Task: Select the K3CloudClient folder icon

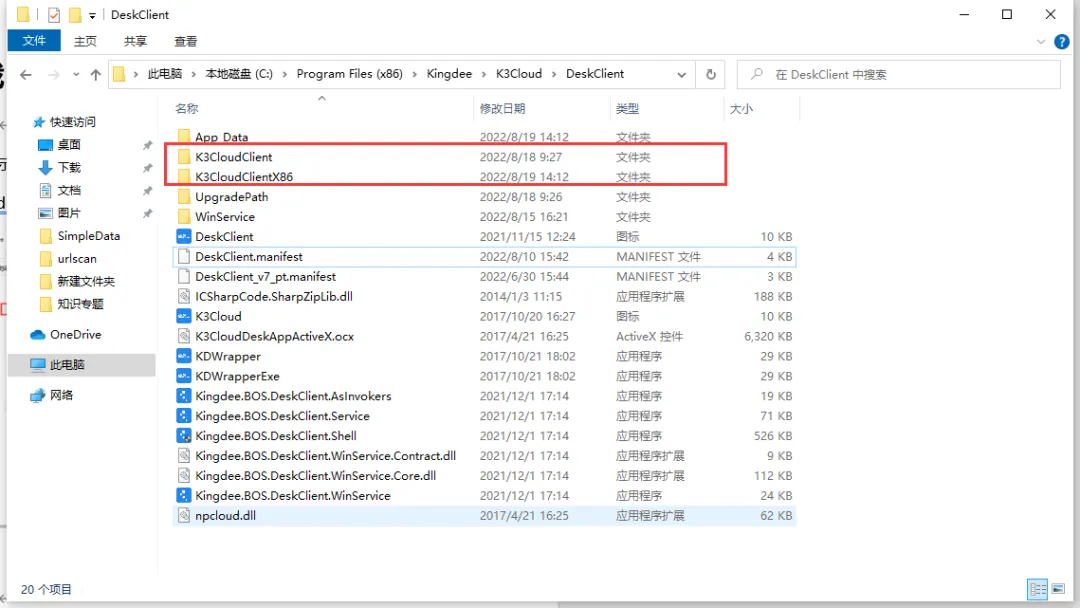Action: (x=183, y=156)
